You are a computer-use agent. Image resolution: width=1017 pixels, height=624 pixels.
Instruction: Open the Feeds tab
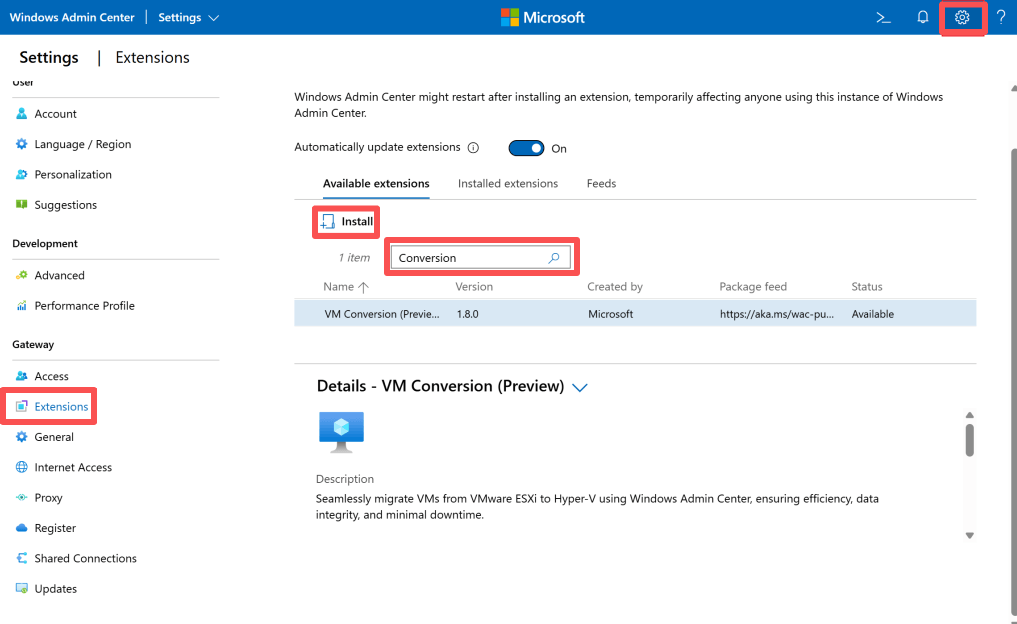[x=601, y=184]
